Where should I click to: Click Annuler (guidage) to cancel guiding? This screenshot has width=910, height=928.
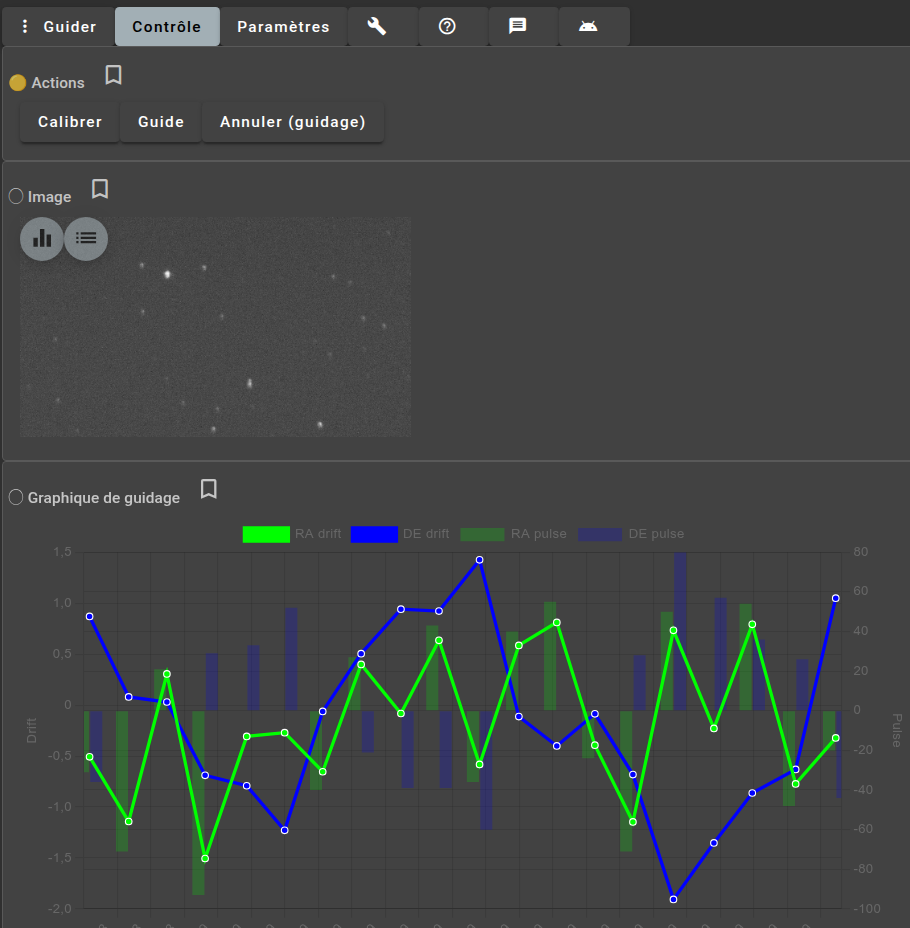[x=293, y=122]
